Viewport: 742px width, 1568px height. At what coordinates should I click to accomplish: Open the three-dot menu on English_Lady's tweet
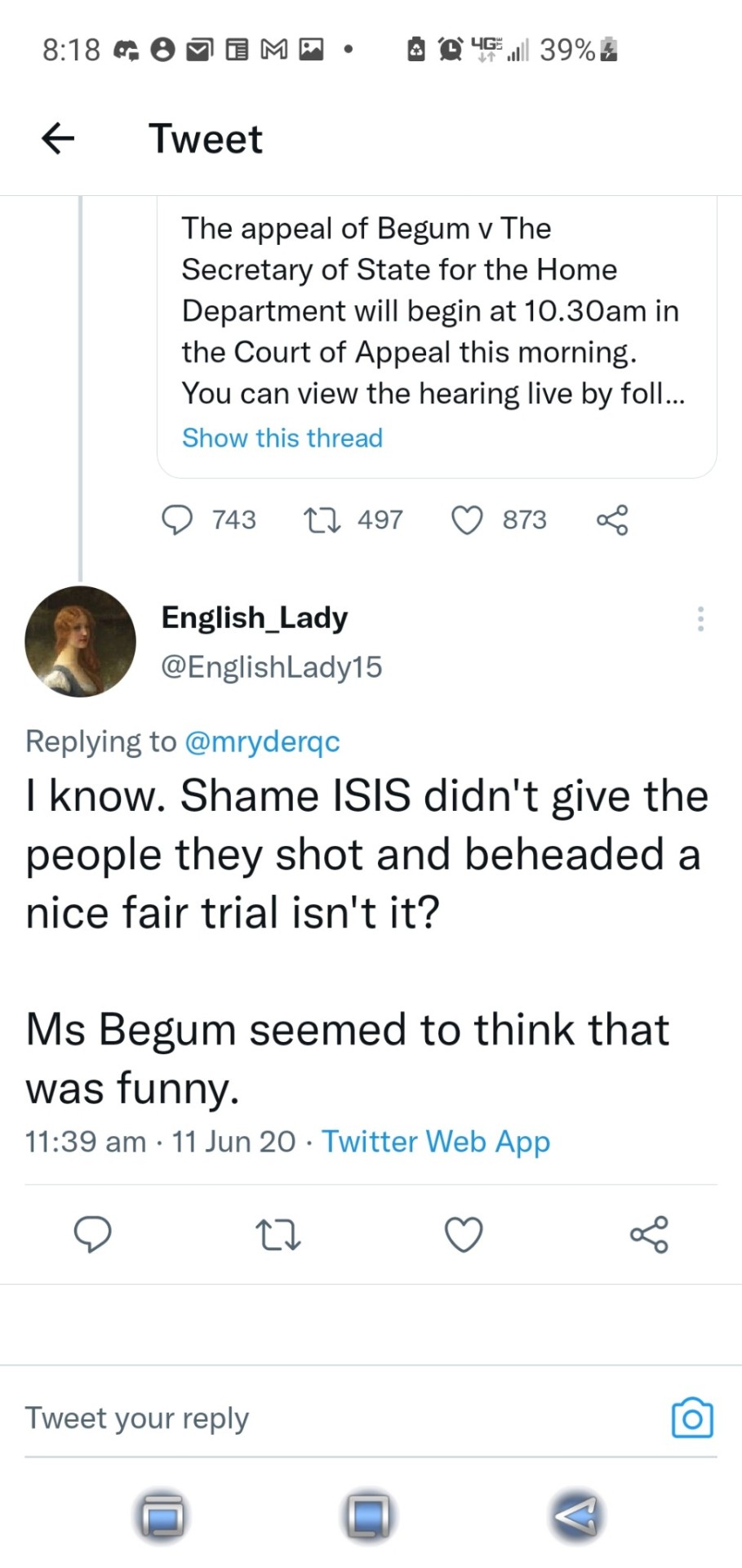(x=700, y=619)
